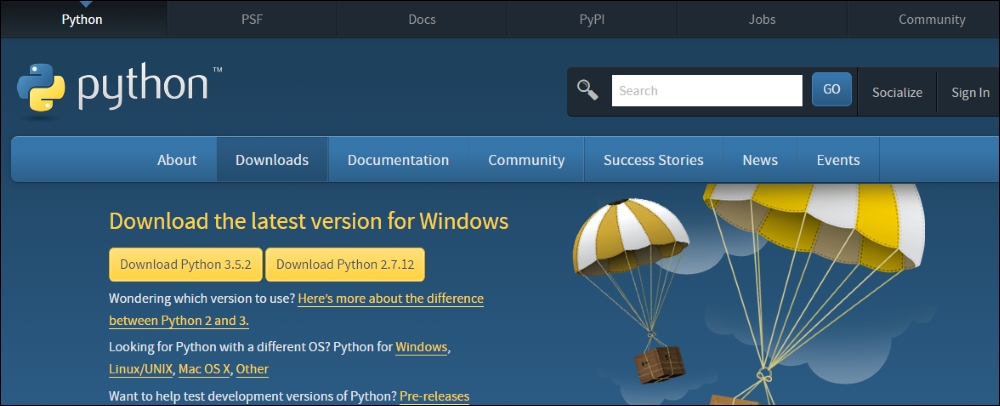The height and width of the screenshot is (406, 1000).
Task: Open the Jobs top tab
Action: pyautogui.click(x=762, y=19)
